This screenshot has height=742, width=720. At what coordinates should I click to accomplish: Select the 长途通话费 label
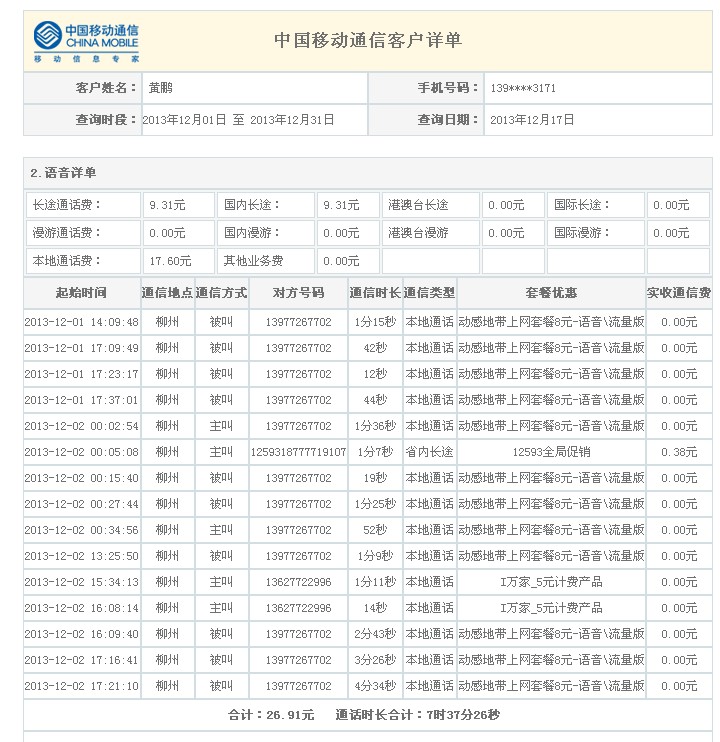coord(67,205)
